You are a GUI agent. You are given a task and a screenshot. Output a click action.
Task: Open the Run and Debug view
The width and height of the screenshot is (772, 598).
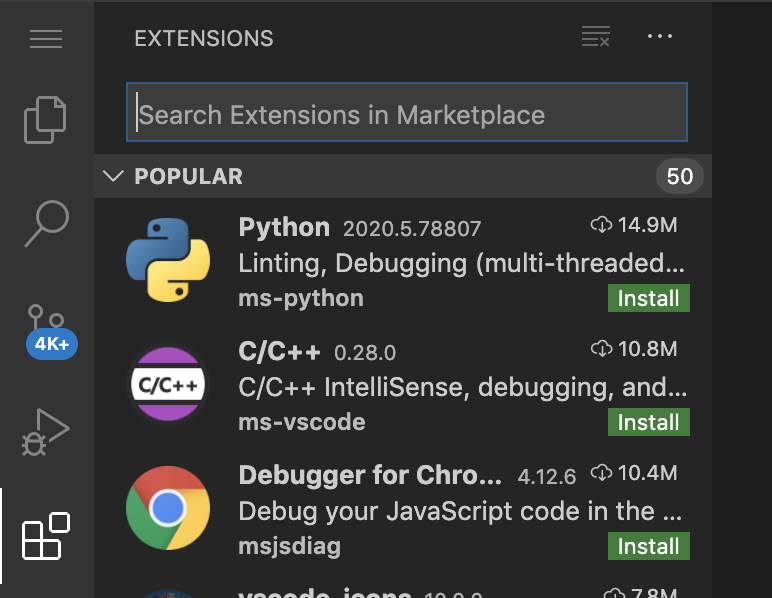click(x=47, y=432)
